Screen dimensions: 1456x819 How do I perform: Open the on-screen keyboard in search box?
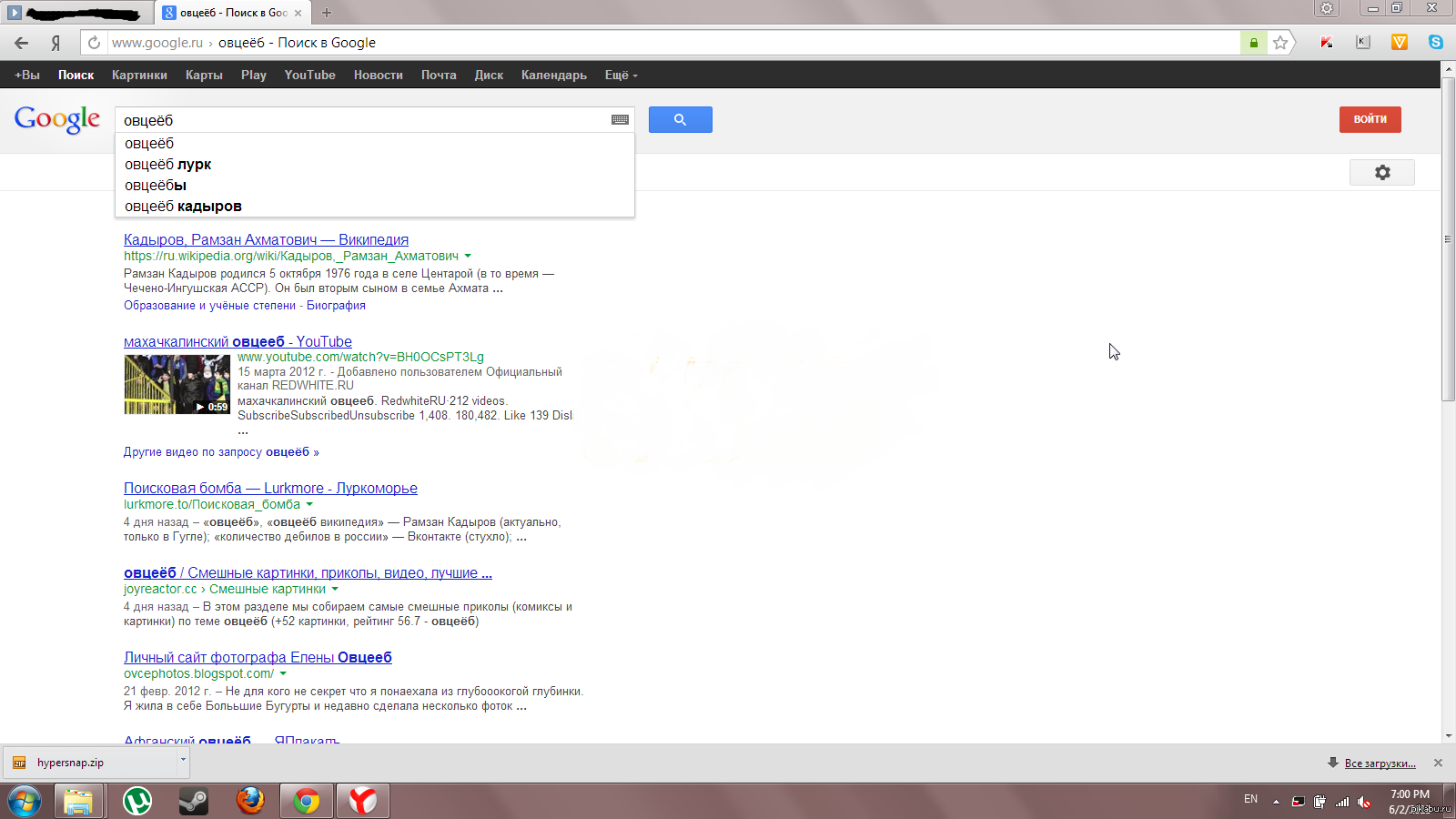[x=620, y=120]
